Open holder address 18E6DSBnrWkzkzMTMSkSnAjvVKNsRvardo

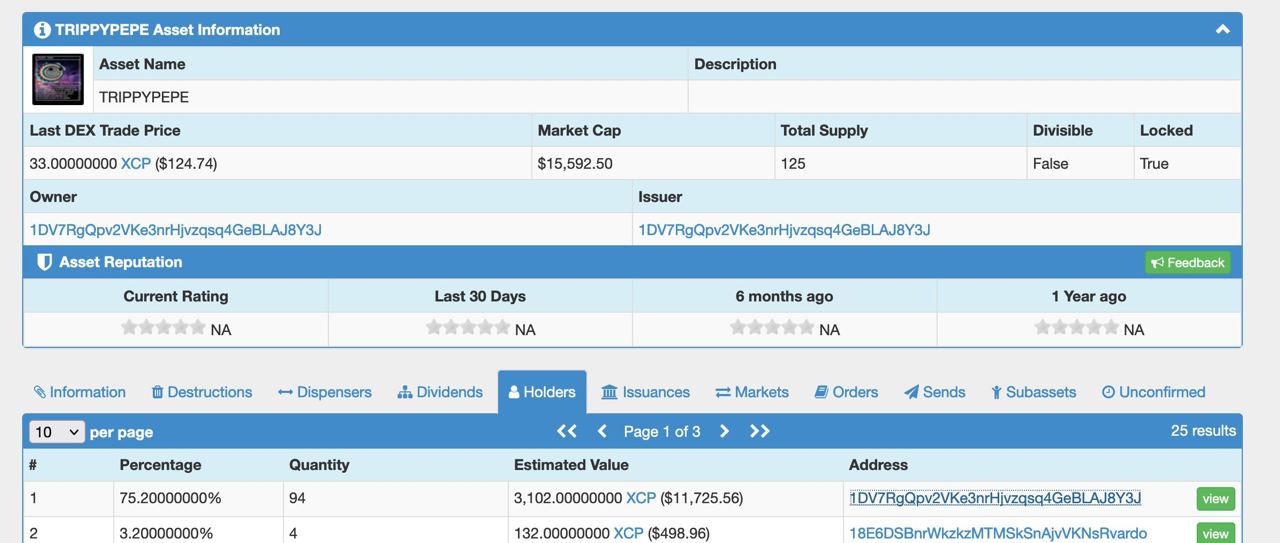[998, 533]
